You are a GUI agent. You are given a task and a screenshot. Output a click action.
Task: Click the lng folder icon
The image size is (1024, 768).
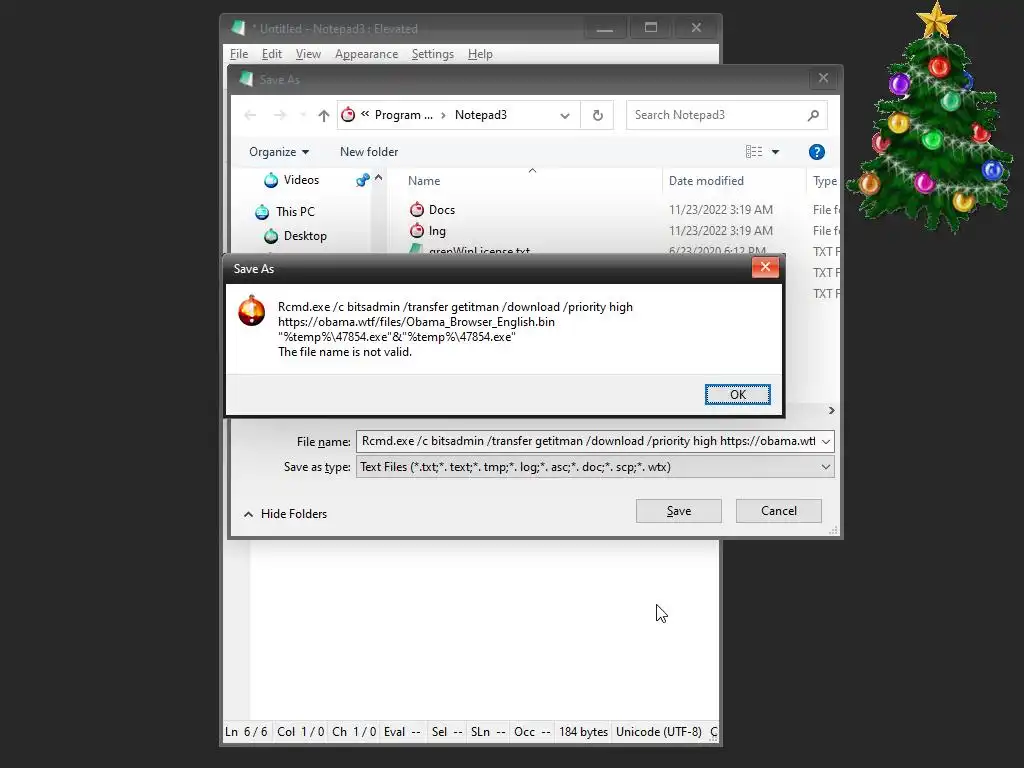[x=417, y=231]
